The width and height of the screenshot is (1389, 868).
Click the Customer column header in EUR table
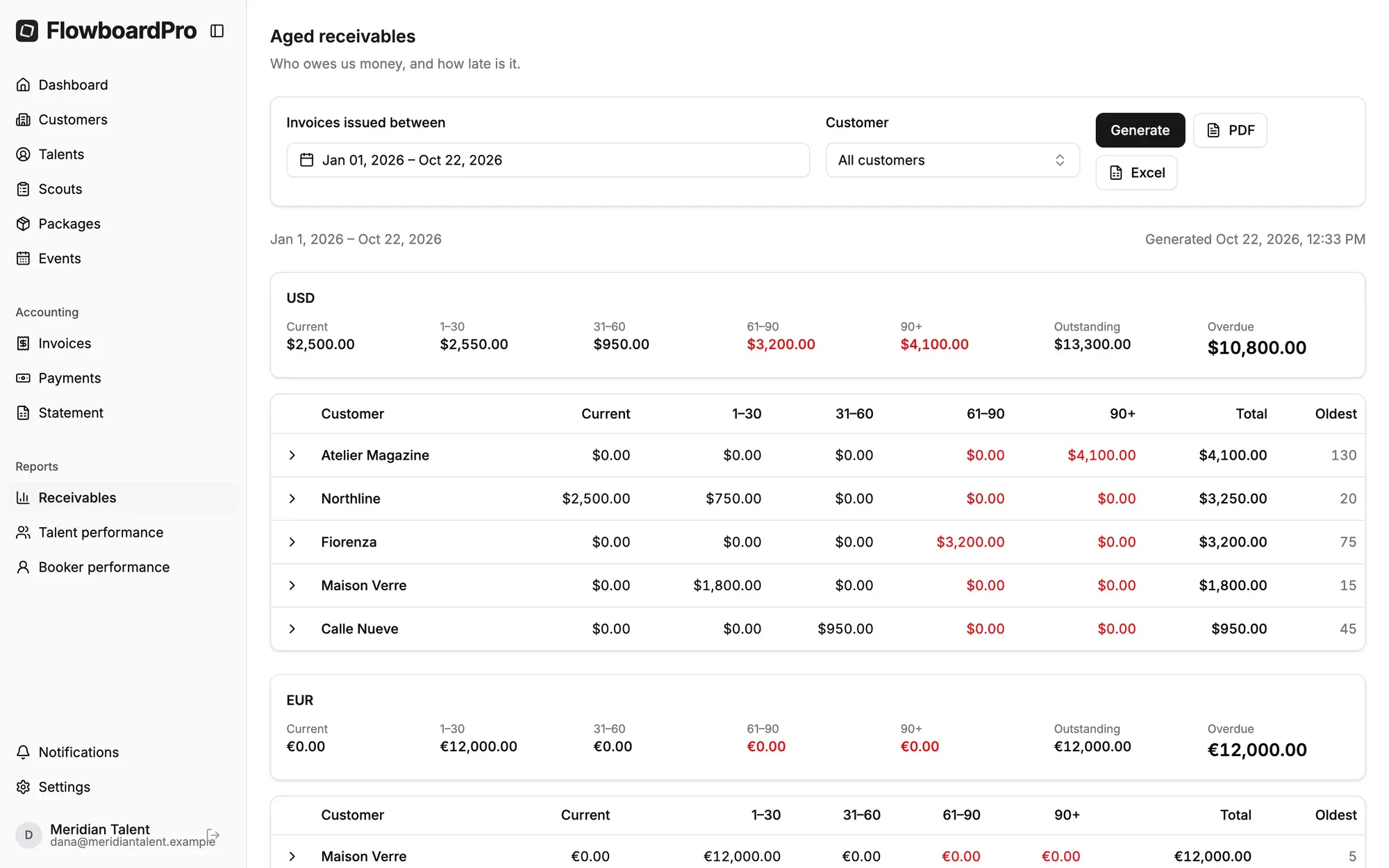pos(352,815)
